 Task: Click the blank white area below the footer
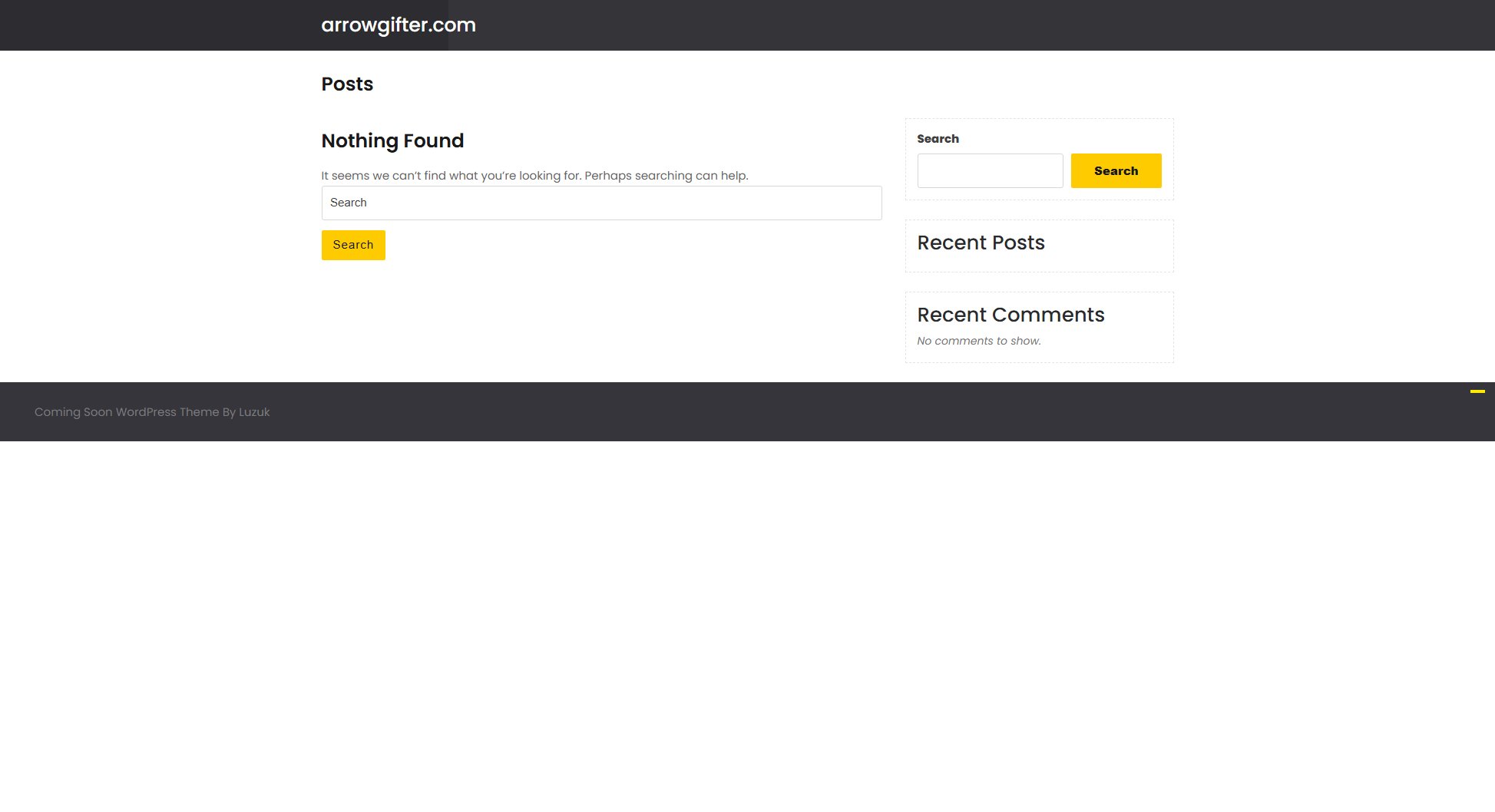point(747,614)
